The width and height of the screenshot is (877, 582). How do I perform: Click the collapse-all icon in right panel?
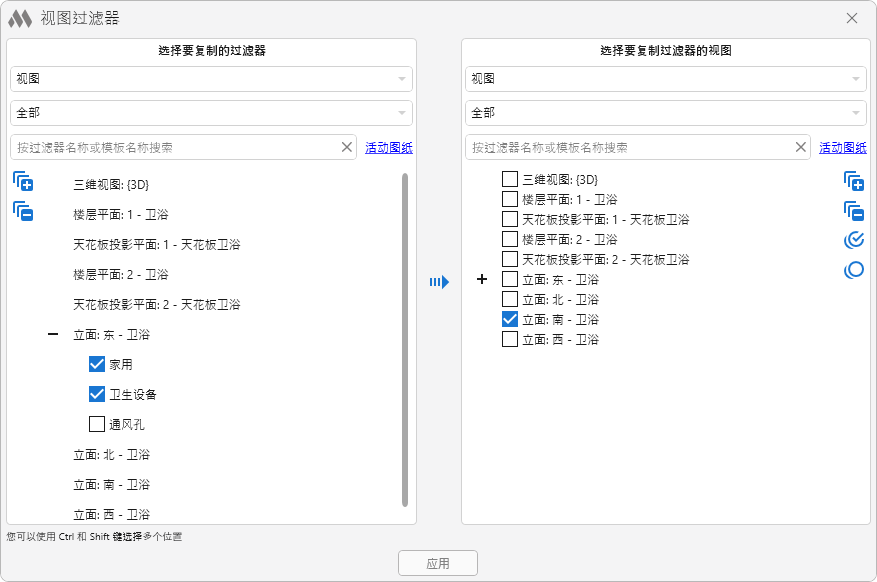853,210
